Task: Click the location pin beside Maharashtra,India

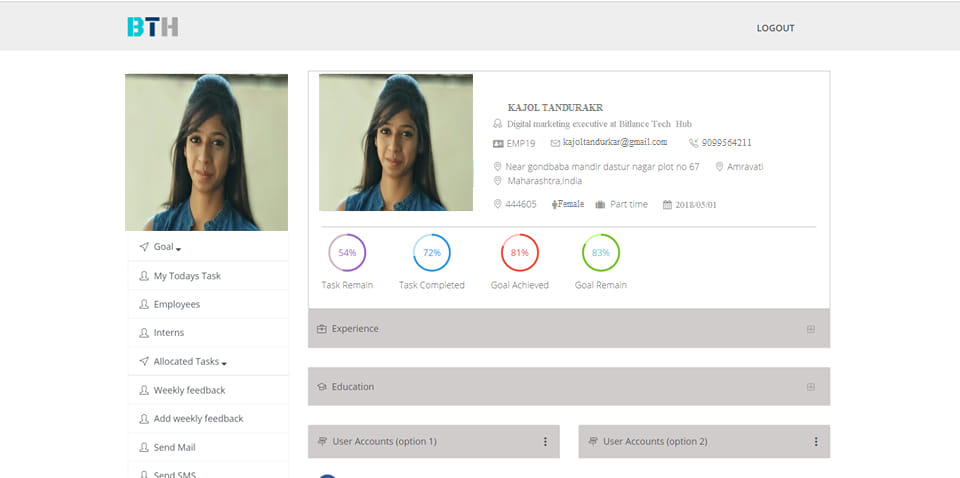Action: [x=497, y=181]
